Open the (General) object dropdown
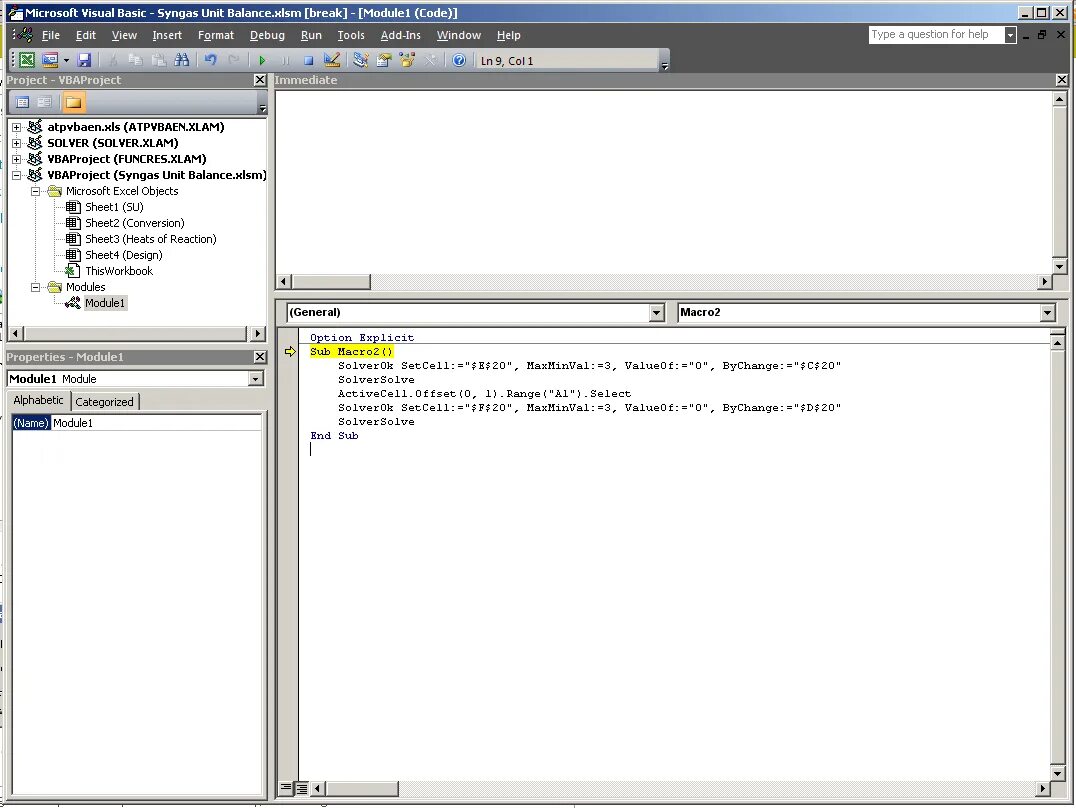 tap(656, 312)
